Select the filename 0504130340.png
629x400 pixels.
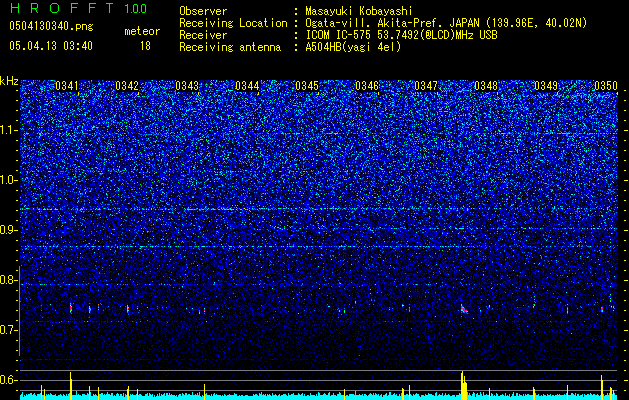click(51, 26)
